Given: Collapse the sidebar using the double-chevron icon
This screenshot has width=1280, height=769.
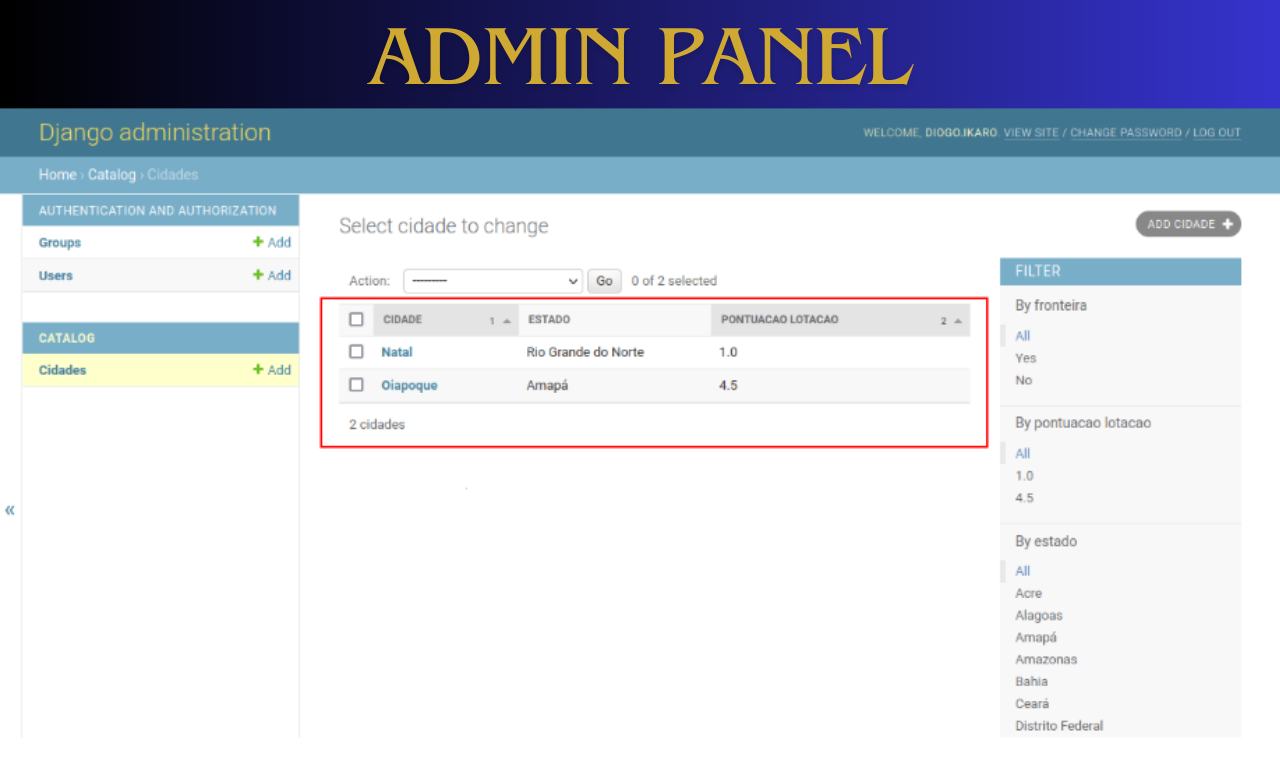Looking at the screenshot, I should pyautogui.click(x=9, y=510).
